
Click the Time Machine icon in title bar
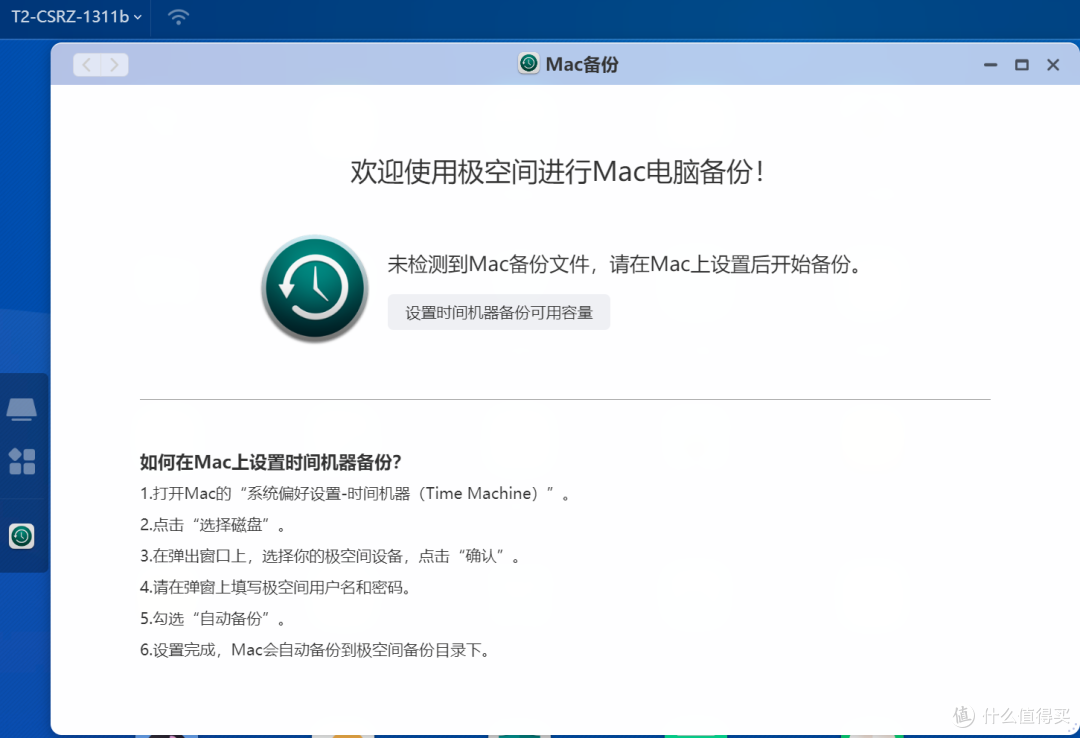coord(528,63)
